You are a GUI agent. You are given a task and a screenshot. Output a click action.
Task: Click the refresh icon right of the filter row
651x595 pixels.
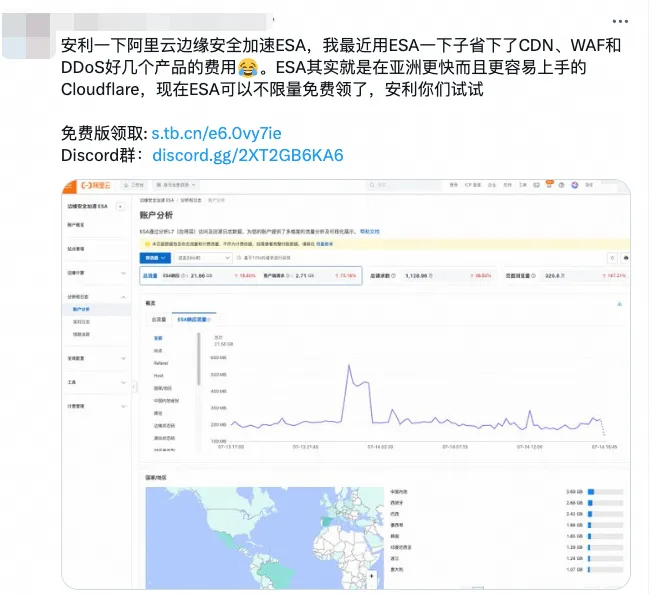pos(612,258)
